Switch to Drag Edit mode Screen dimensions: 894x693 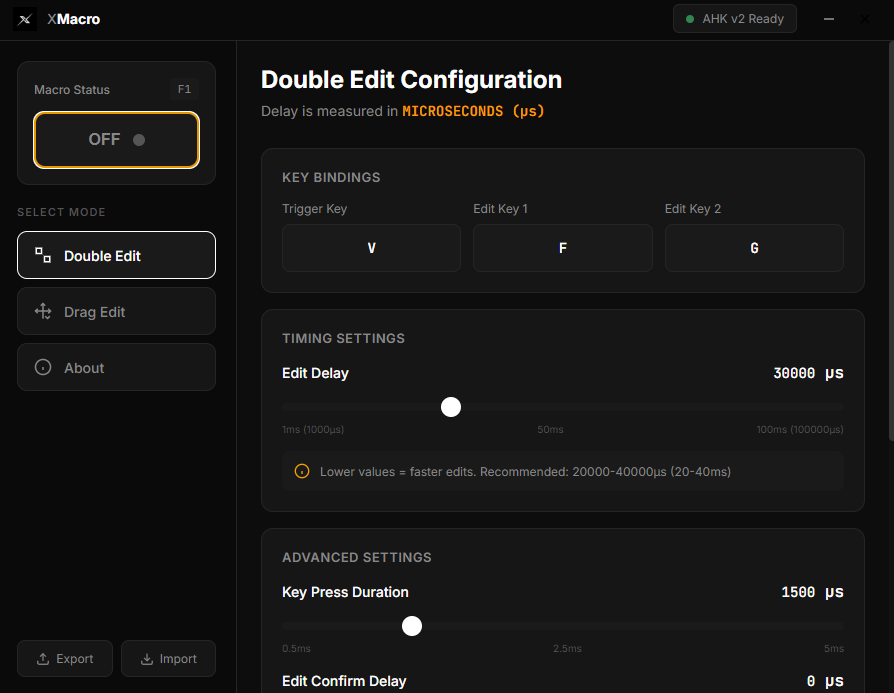coord(116,312)
